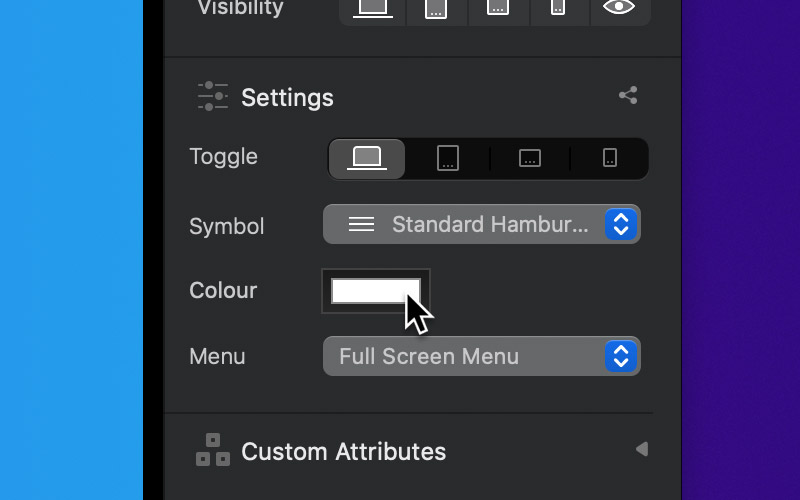Screen dimensions: 800x500
Task: Select the portrait tablet icon in the Visibility row
Action: (x=436, y=9)
